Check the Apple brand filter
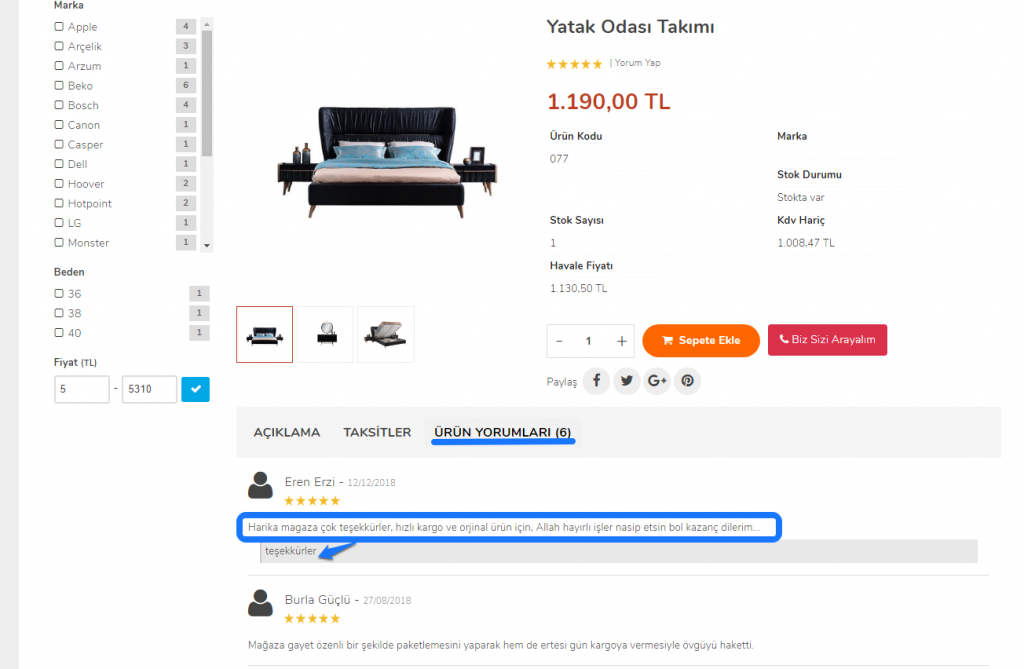Image resolution: width=1024 pixels, height=669 pixels. (x=59, y=27)
